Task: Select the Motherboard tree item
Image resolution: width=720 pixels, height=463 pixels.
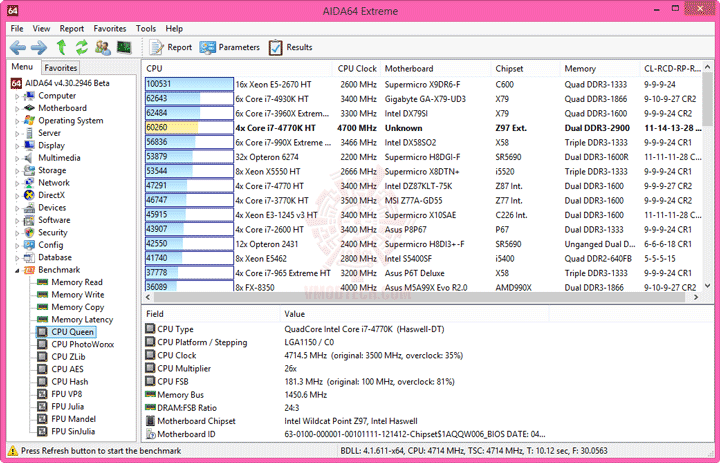Action: (x=62, y=108)
